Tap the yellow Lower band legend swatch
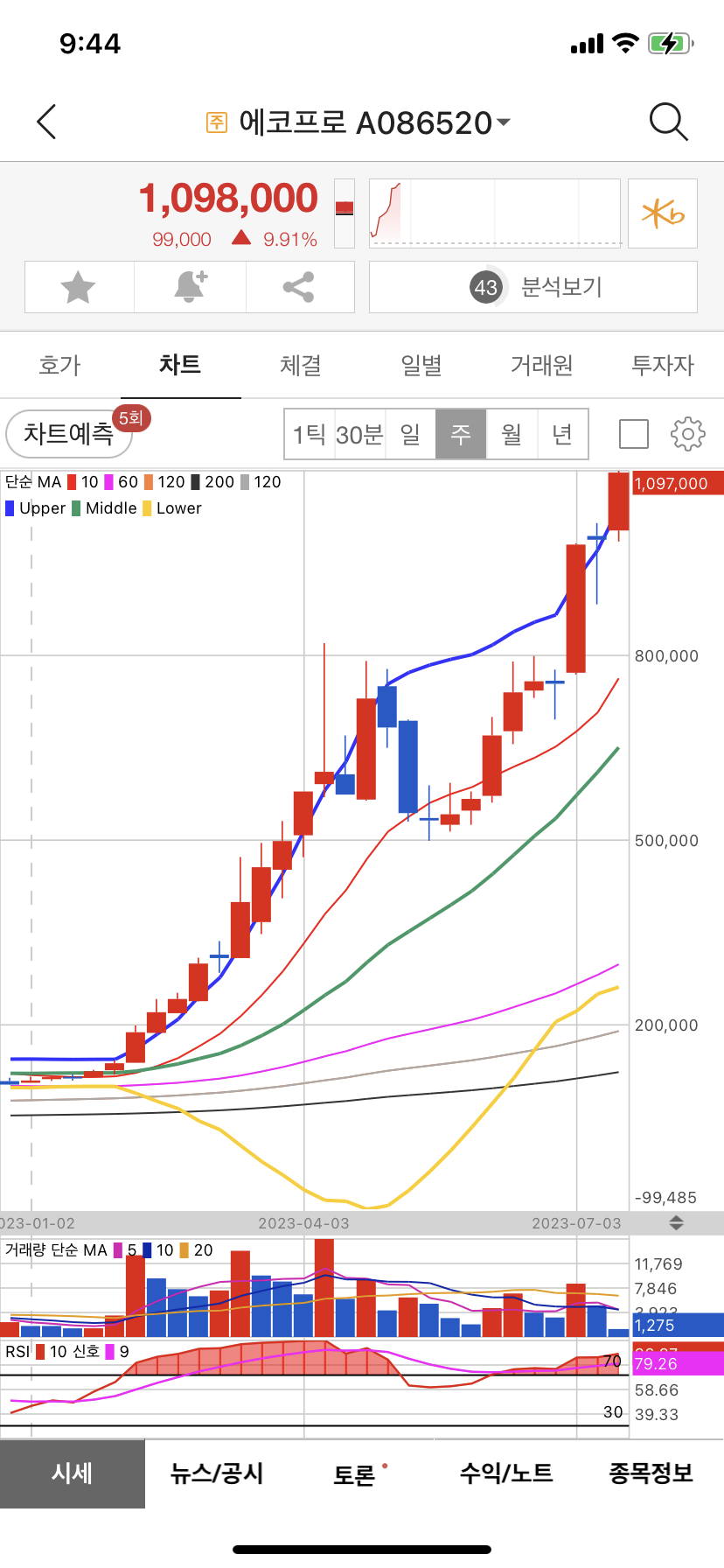This screenshot has height=1568, width=724. [x=147, y=508]
